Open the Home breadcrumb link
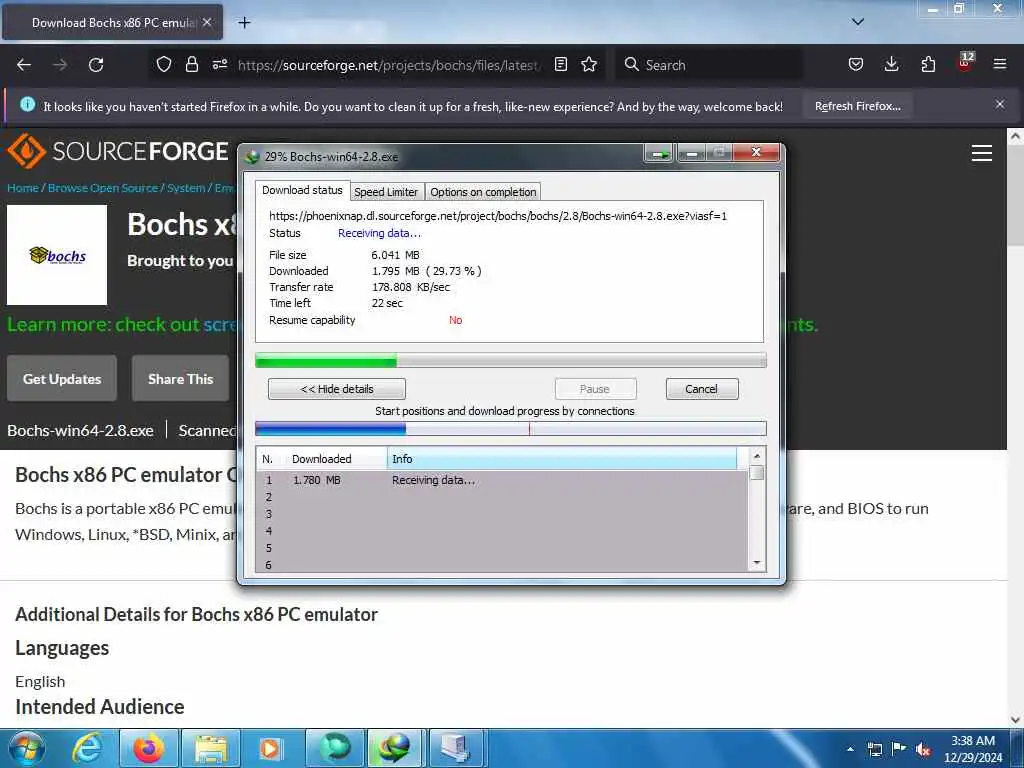Viewport: 1024px width, 768px height. point(23,188)
